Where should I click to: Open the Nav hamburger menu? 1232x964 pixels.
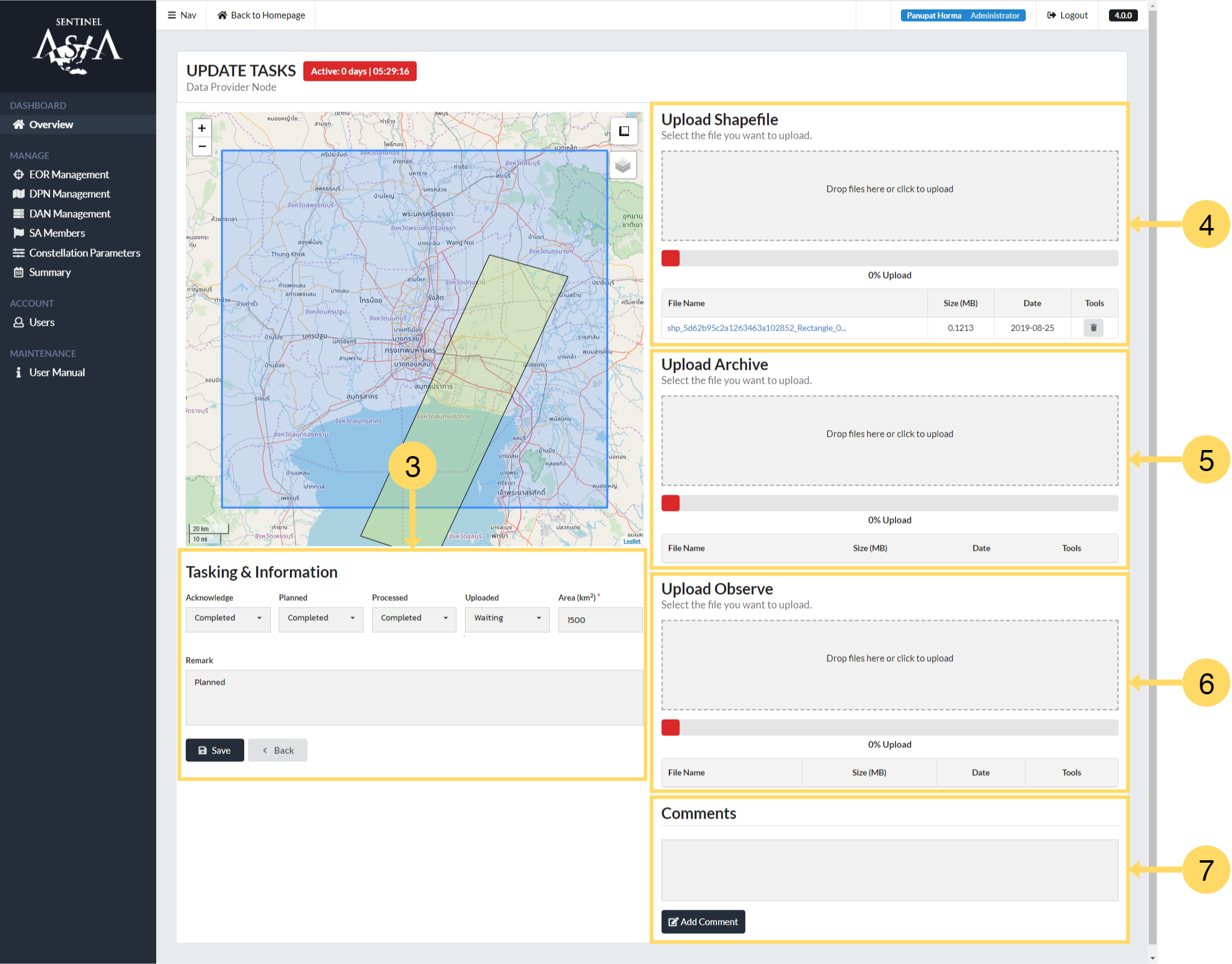[182, 15]
